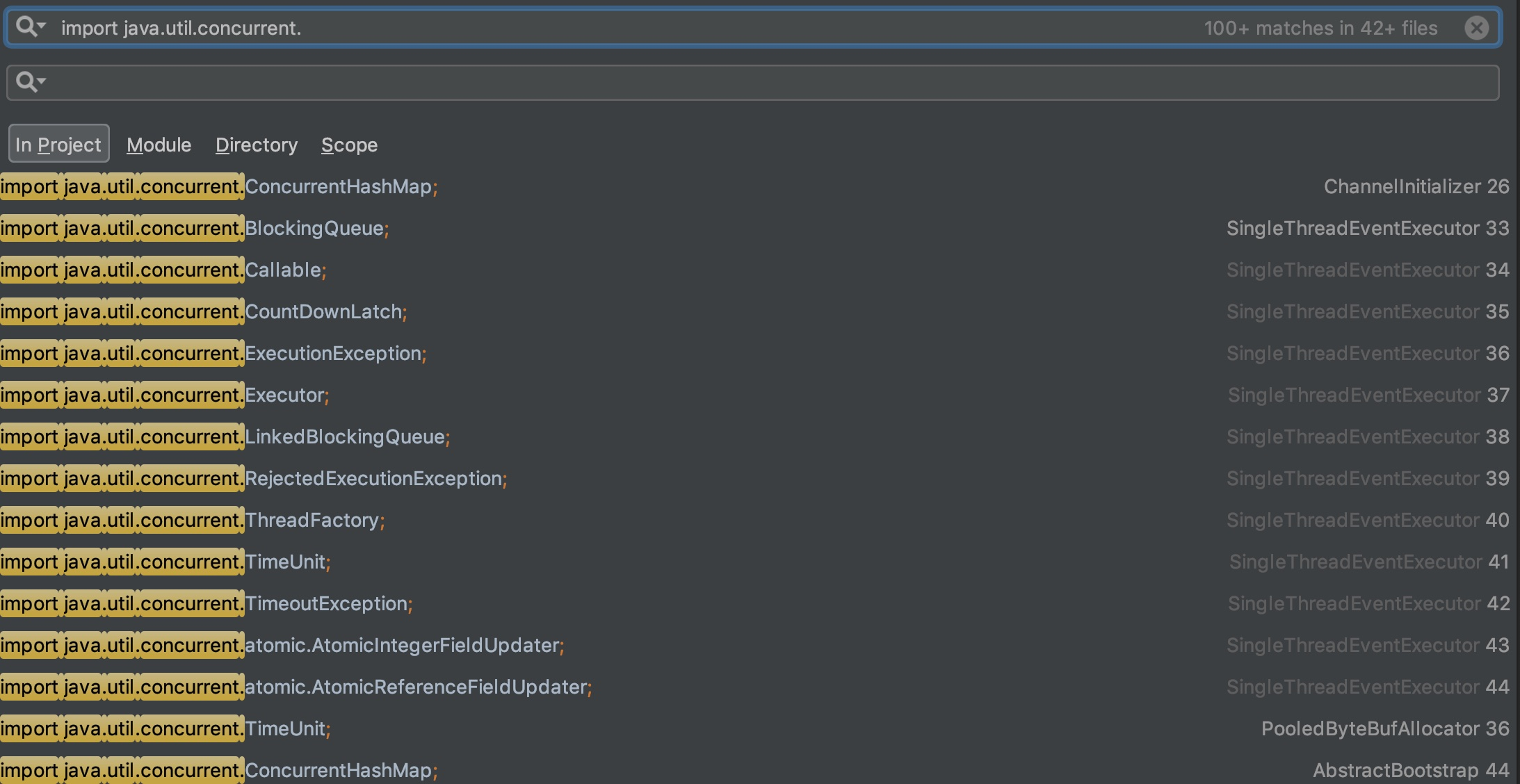Click the SingleThreadEventExecutor 33 file label
Image resolution: width=1520 pixels, height=784 pixels.
click(1368, 228)
